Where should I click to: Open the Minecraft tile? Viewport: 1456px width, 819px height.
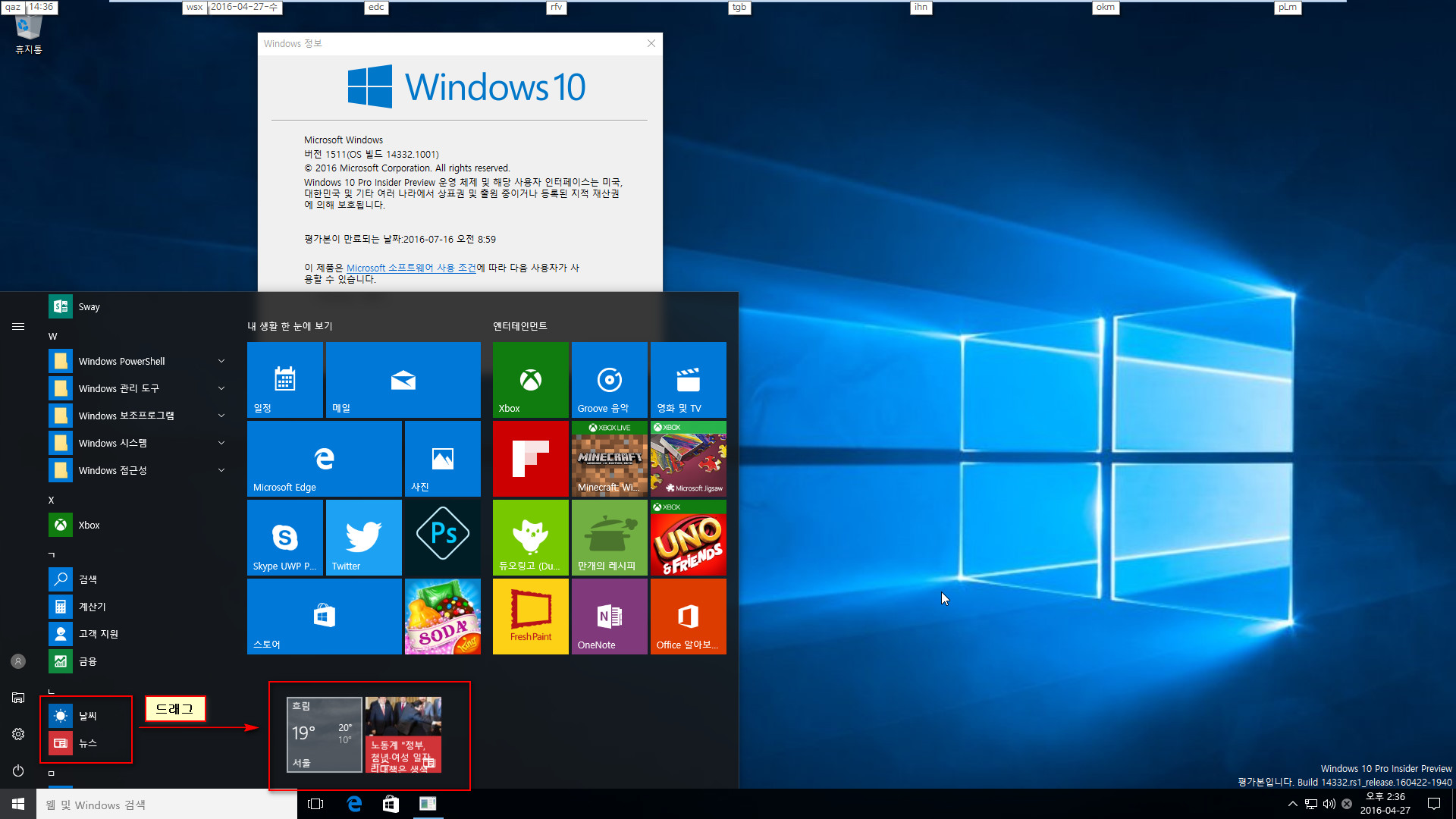click(610, 459)
